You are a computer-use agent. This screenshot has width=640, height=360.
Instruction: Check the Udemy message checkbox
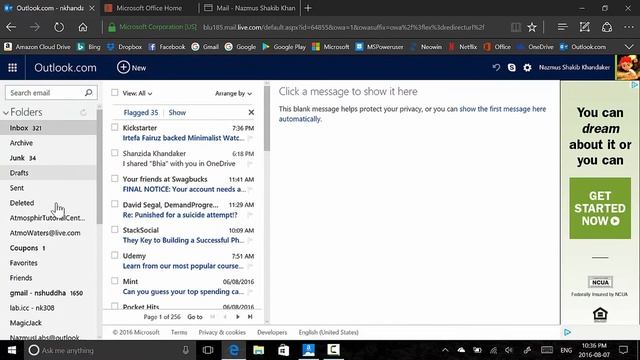[115, 256]
